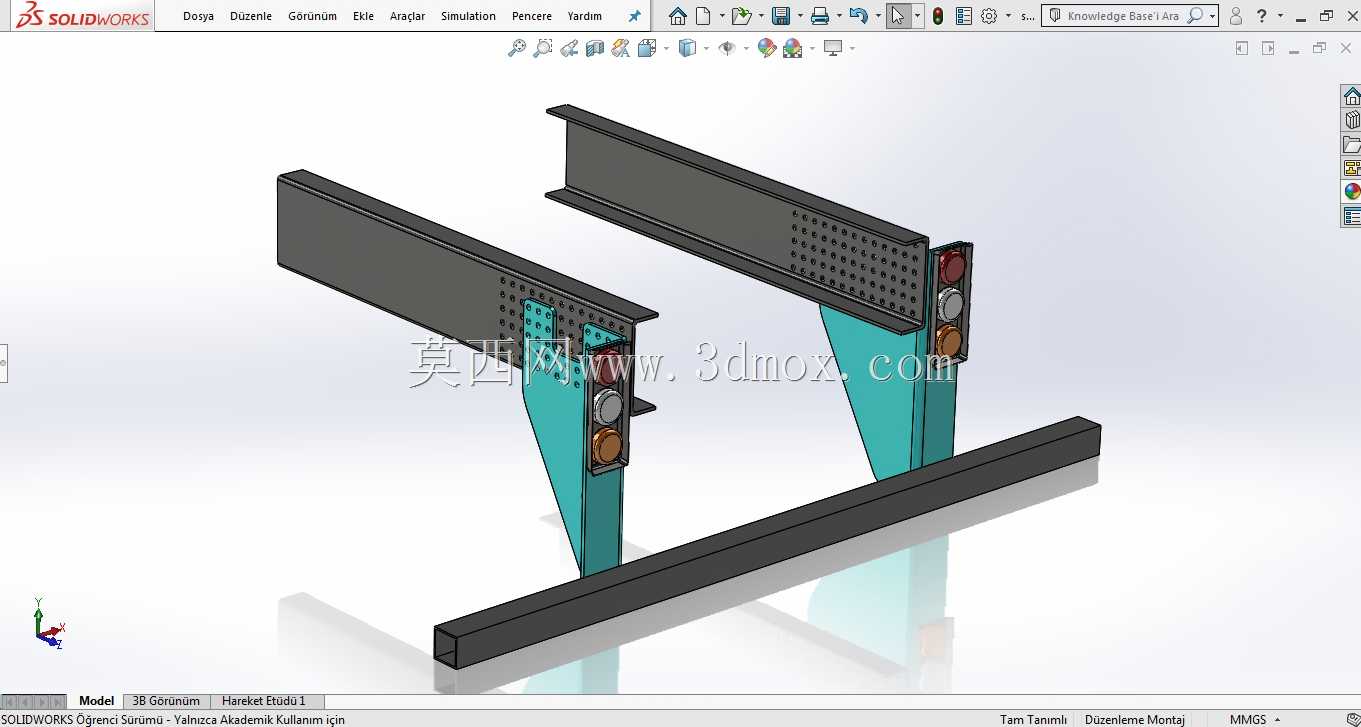Viewport: 1361px width, 727px height.
Task: Expand the Open file dropdown arrow
Action: (x=762, y=16)
